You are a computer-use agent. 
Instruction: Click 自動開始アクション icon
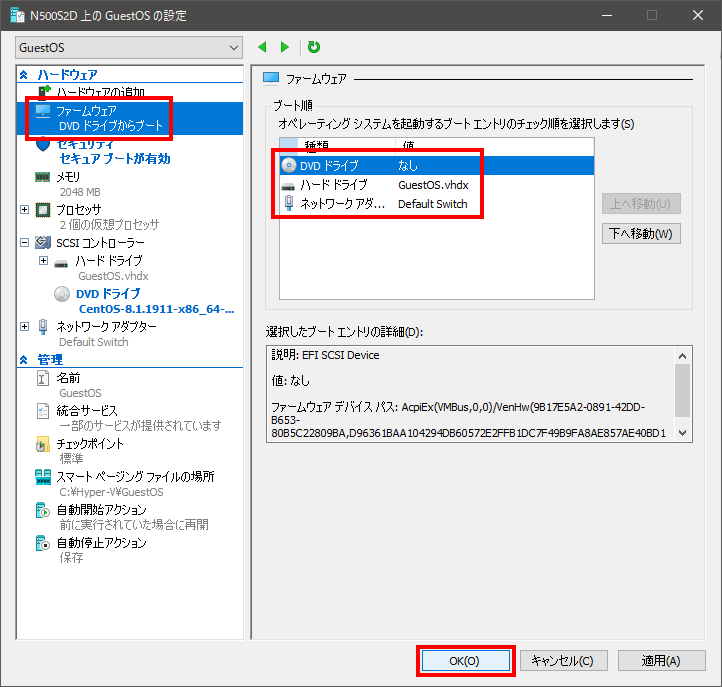pos(43,510)
